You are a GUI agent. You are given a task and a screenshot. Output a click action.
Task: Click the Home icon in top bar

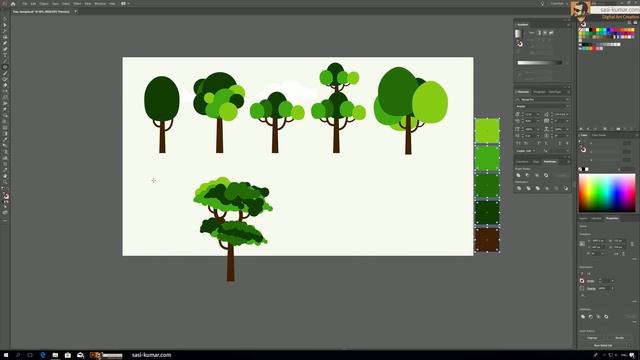[13, 4]
